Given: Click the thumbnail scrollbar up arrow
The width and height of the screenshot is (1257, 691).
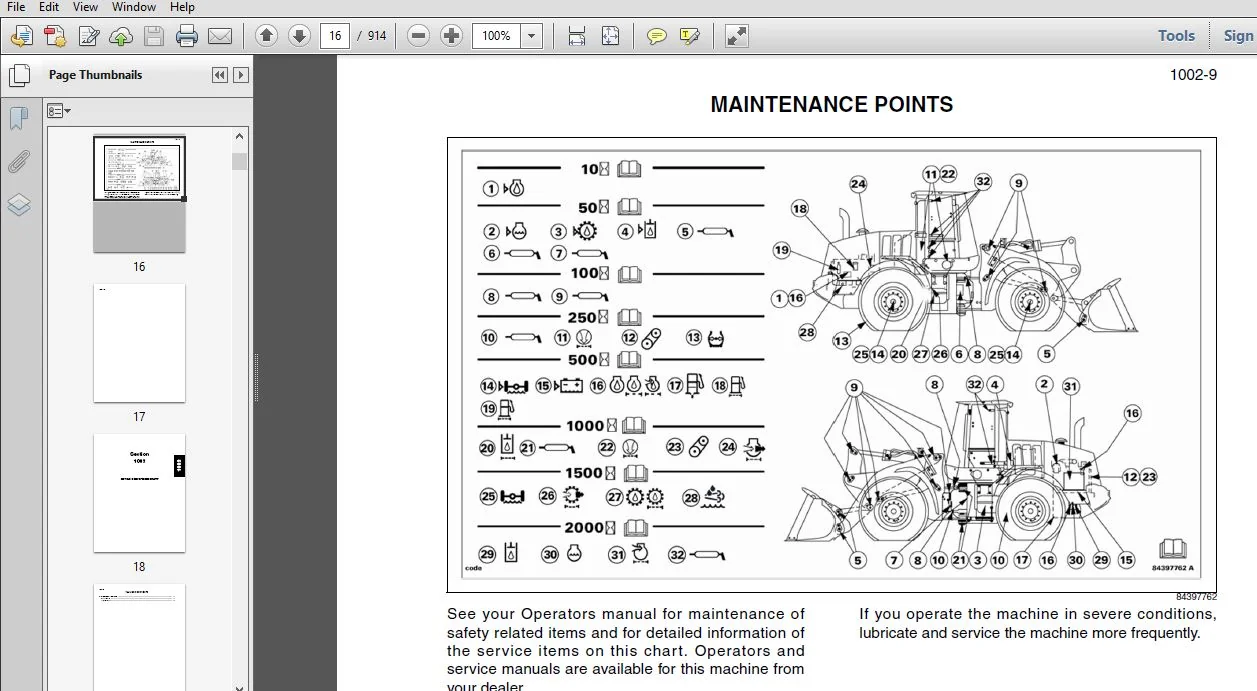Looking at the screenshot, I should 239,136.
